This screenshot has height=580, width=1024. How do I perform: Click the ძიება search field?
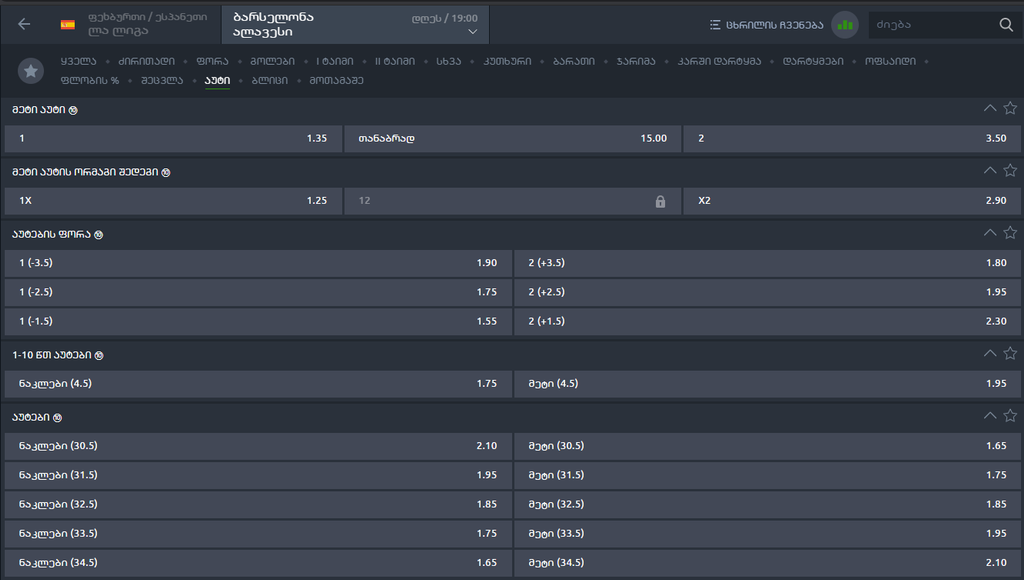click(x=934, y=25)
